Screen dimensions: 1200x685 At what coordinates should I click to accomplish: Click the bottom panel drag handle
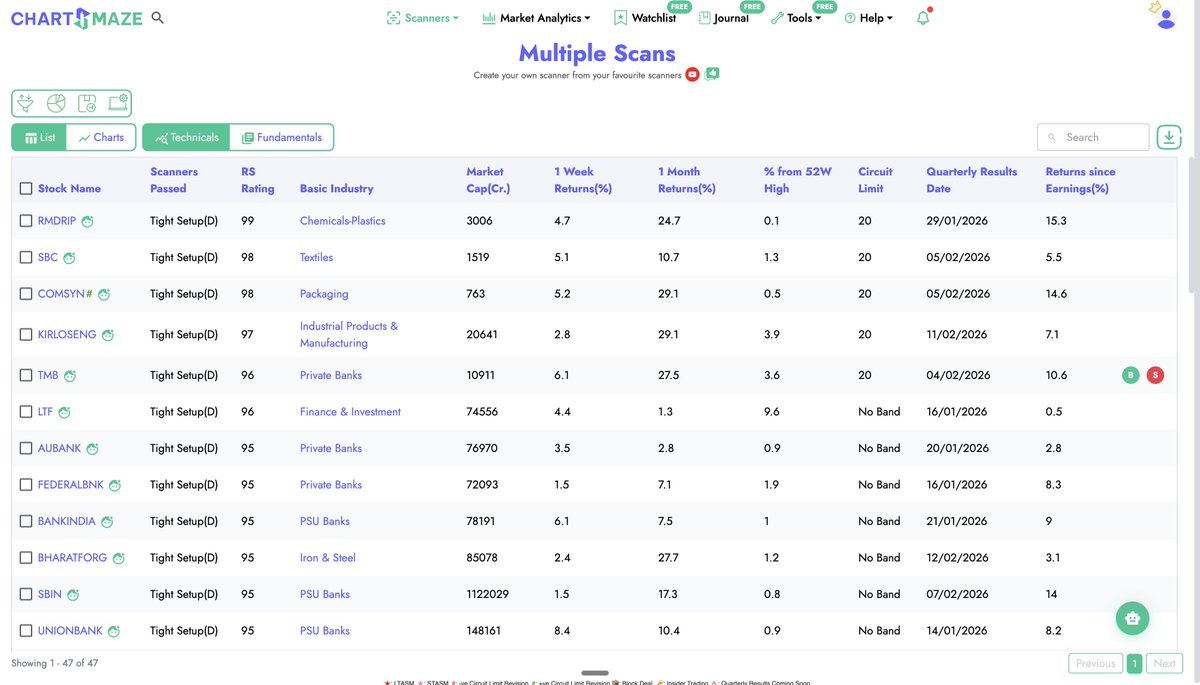click(x=595, y=673)
